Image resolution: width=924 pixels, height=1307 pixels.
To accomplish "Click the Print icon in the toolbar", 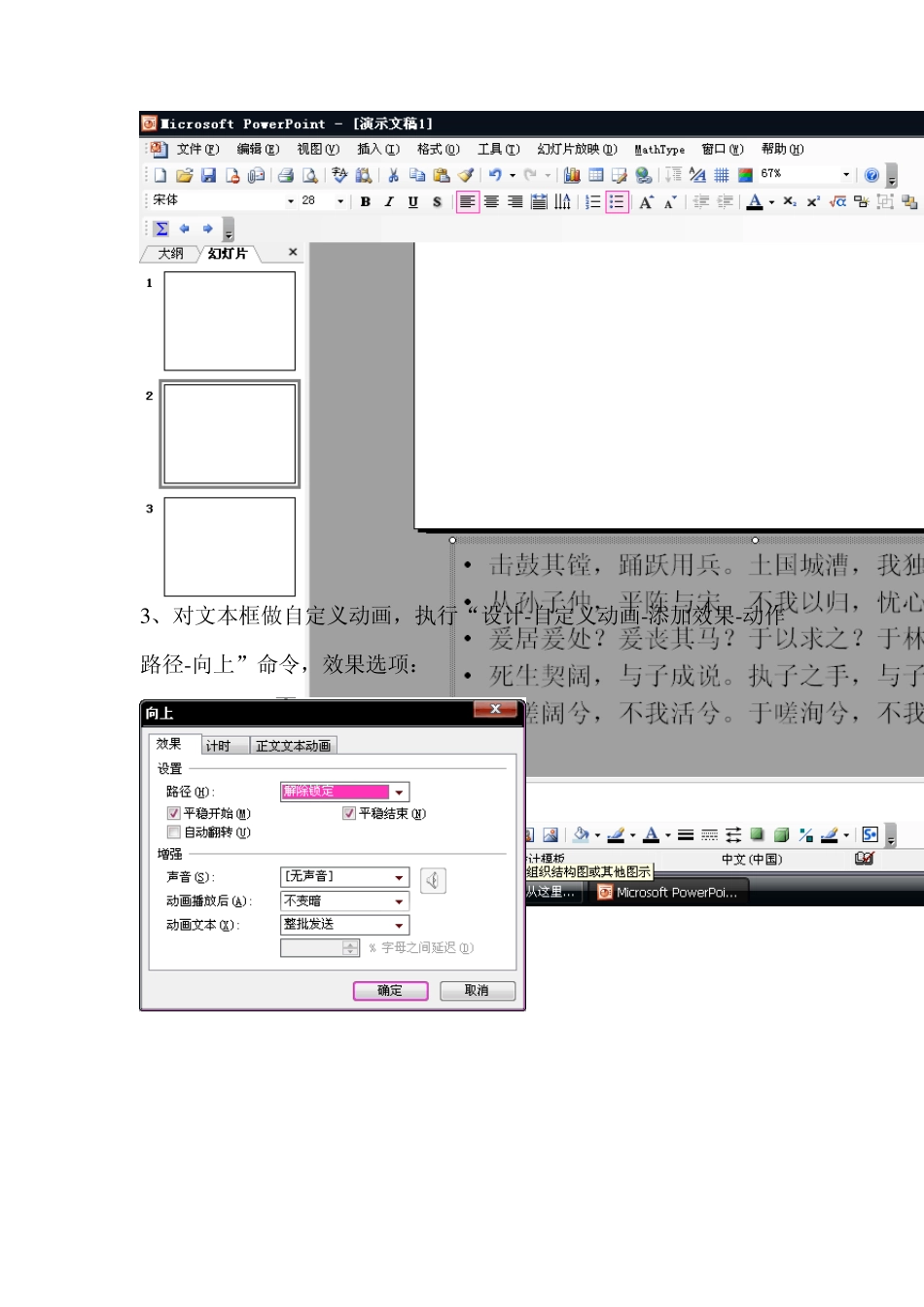I will pos(286,175).
